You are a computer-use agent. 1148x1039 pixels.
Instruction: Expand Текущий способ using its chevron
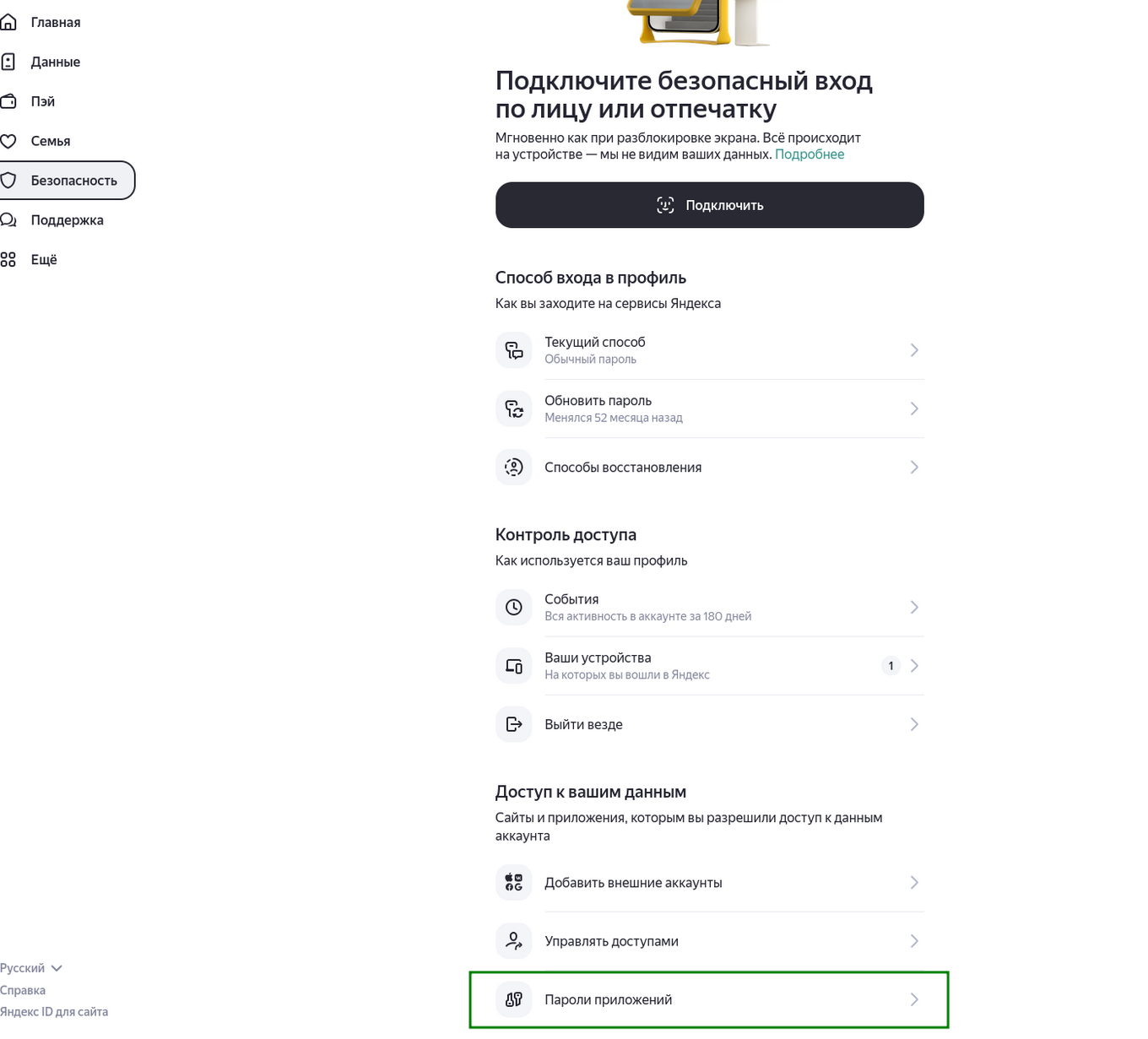914,350
